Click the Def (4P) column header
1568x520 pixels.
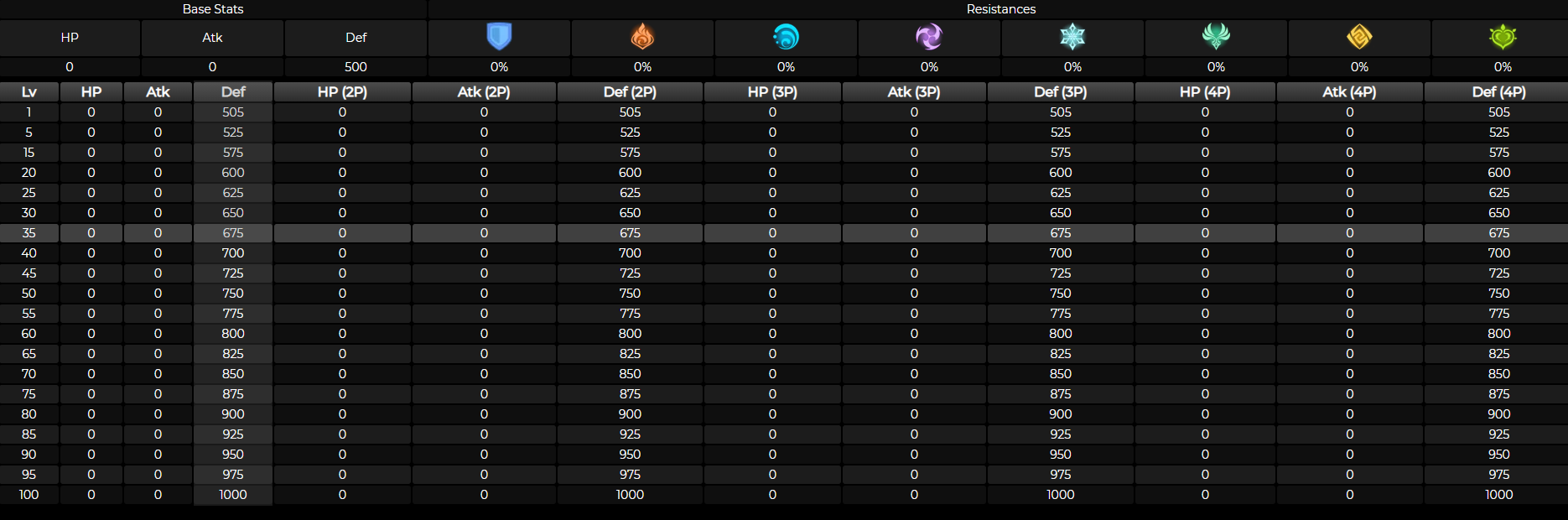(1498, 92)
